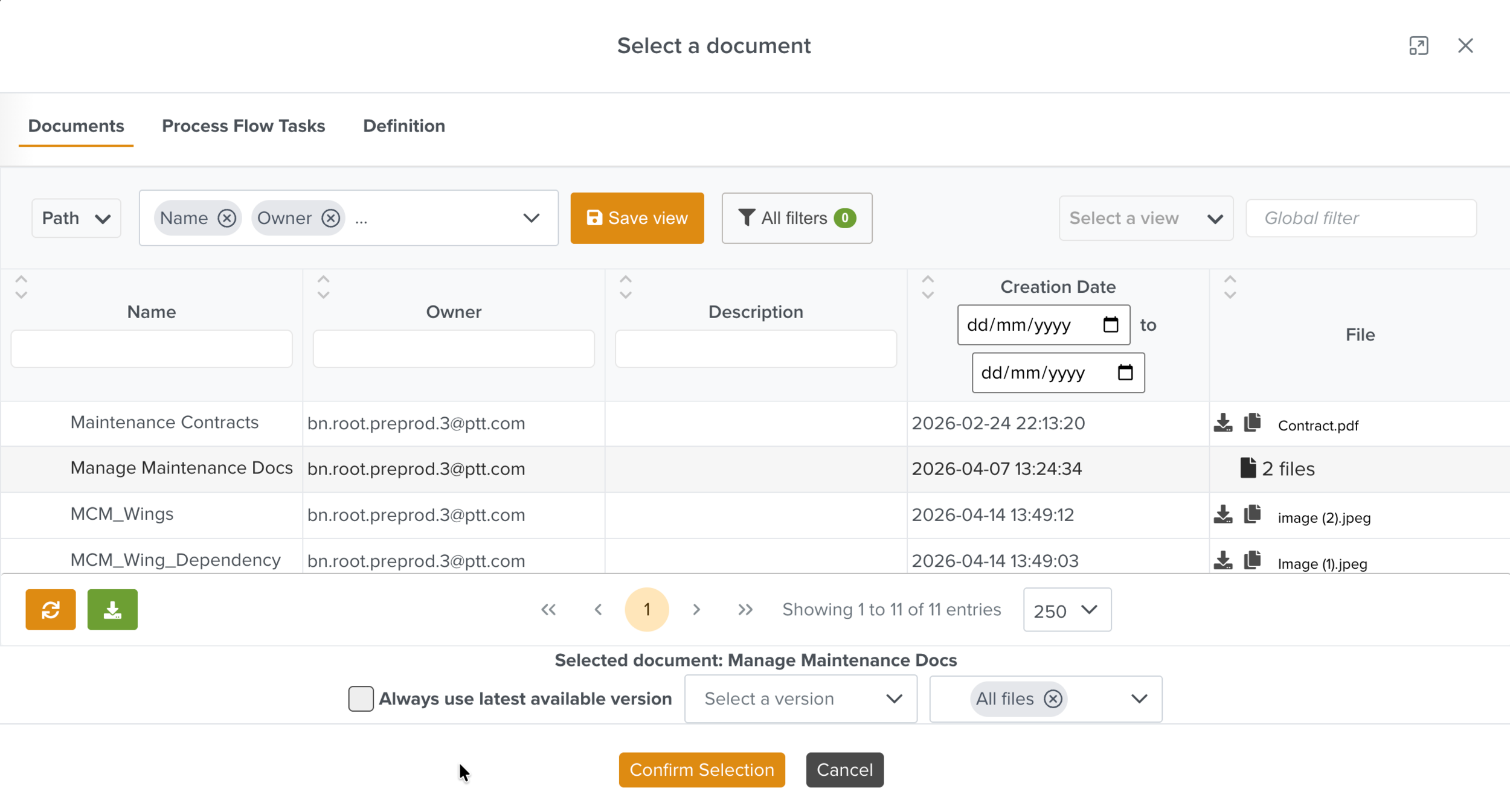
Task: Click into the Global filter field
Action: click(1360, 218)
